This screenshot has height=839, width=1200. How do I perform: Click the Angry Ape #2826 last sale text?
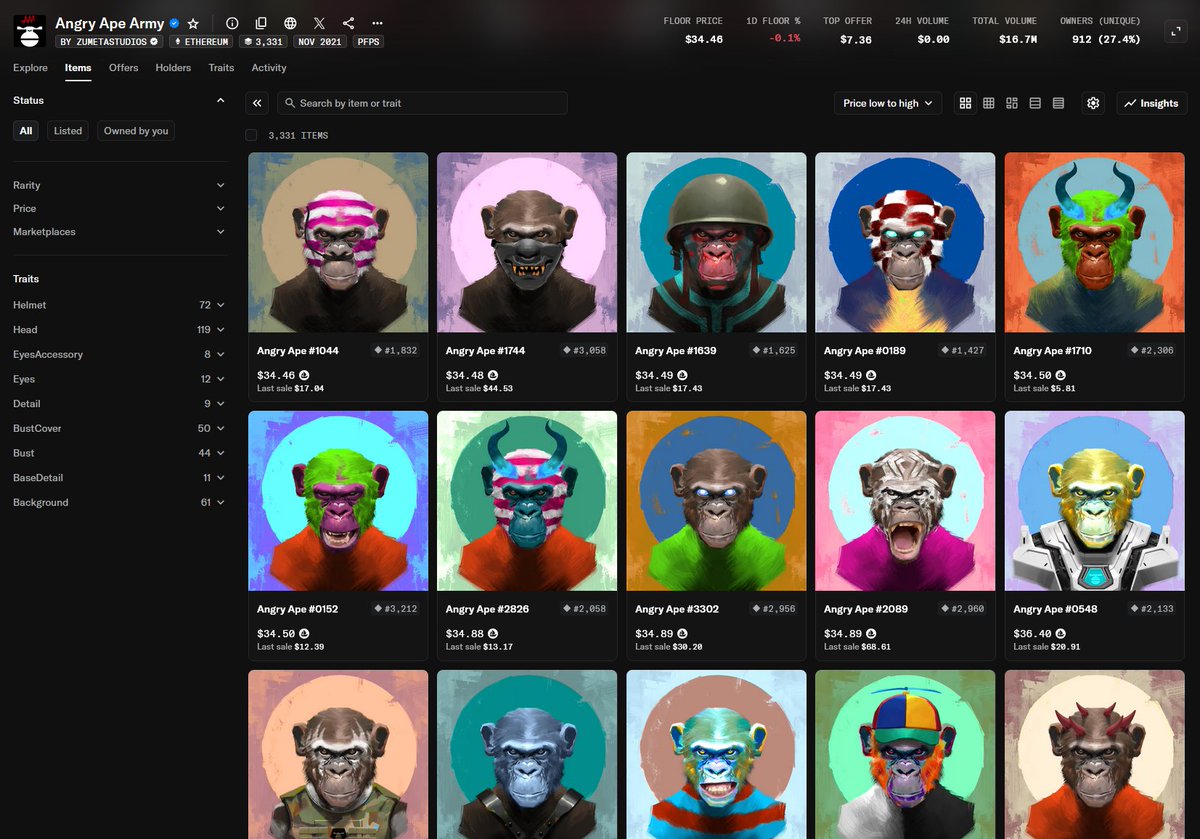pos(479,647)
